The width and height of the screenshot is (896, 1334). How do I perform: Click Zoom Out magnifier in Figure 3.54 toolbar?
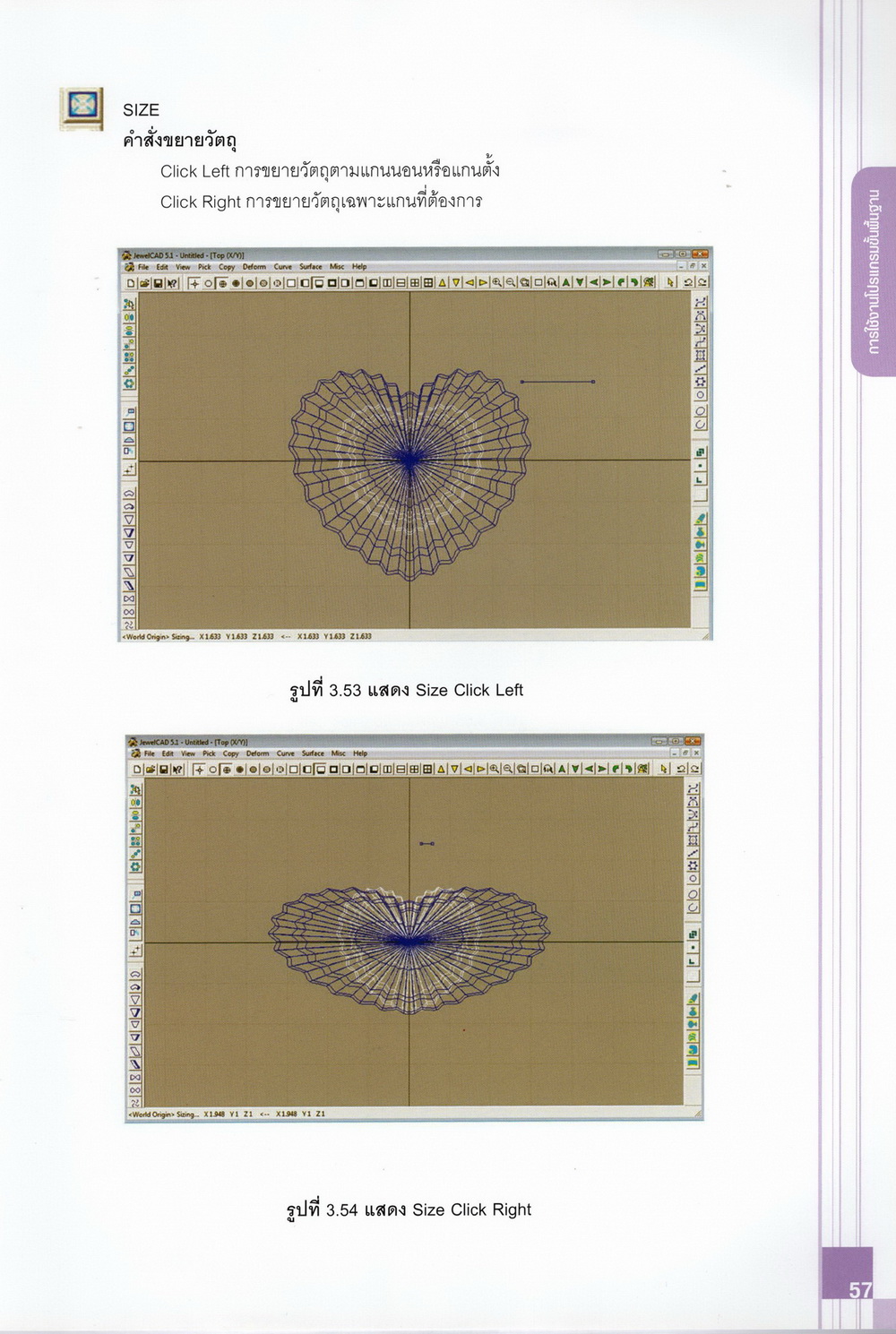(x=507, y=770)
